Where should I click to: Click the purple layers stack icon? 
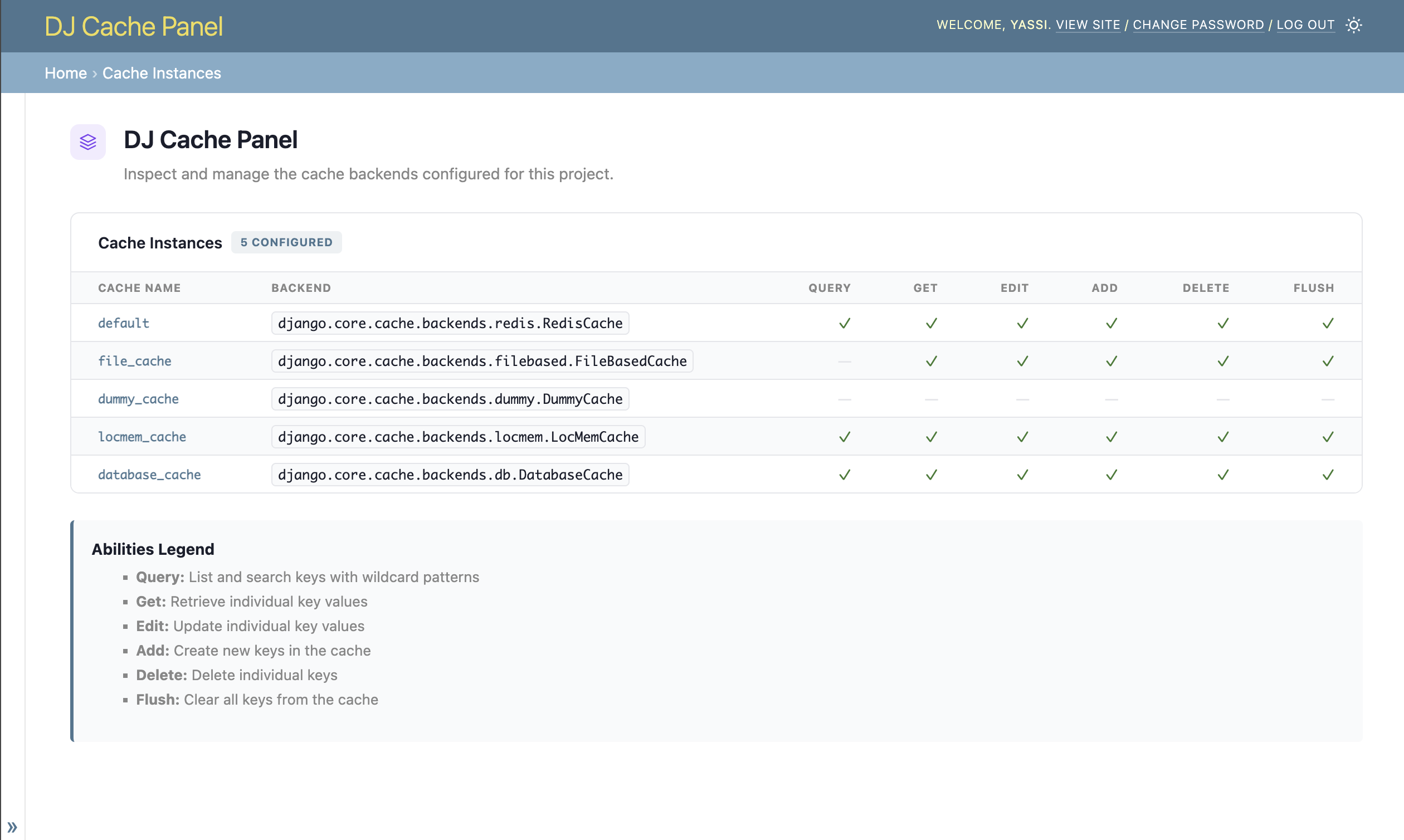tap(88, 141)
